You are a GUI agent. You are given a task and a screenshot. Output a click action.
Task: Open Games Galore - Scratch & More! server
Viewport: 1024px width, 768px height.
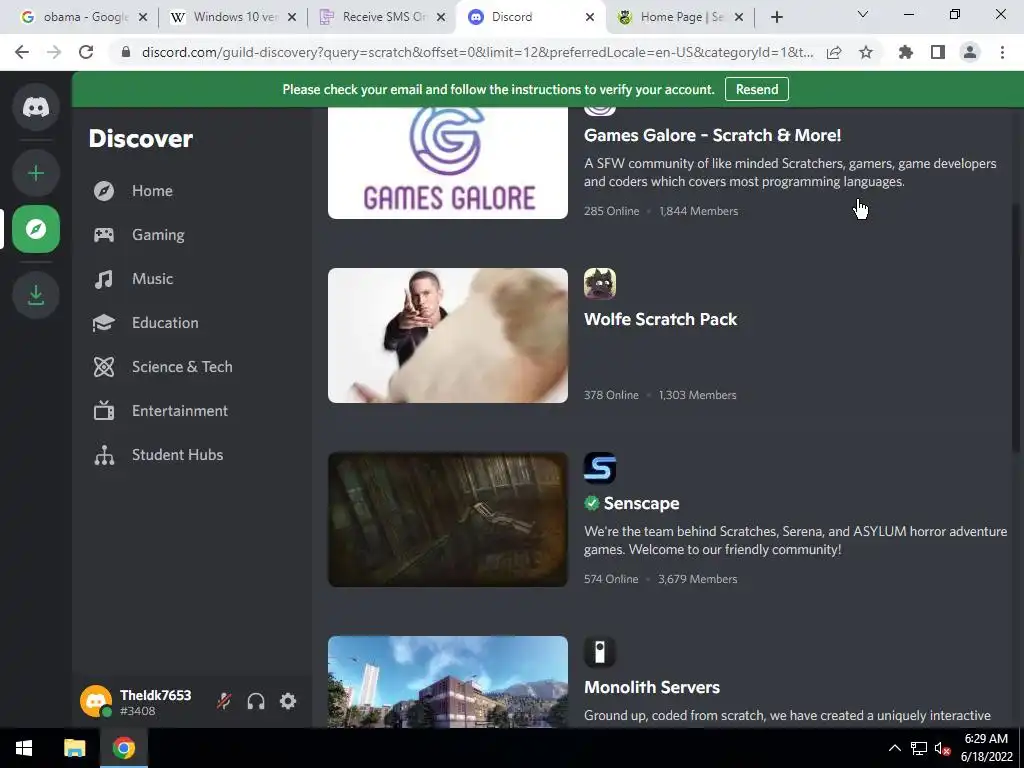tap(712, 135)
